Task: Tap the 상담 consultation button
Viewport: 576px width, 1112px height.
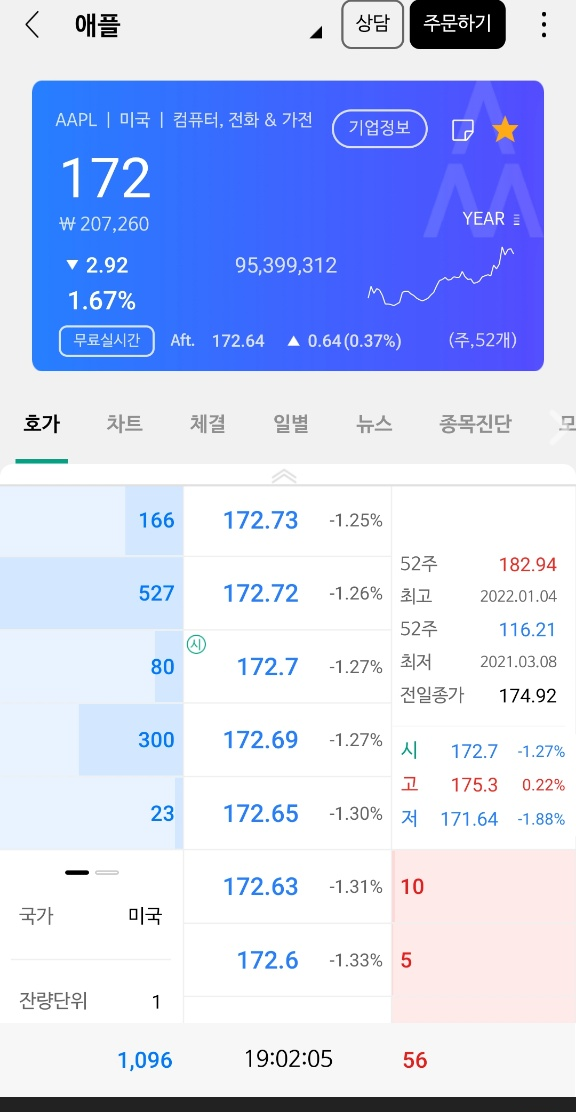Action: (x=372, y=24)
